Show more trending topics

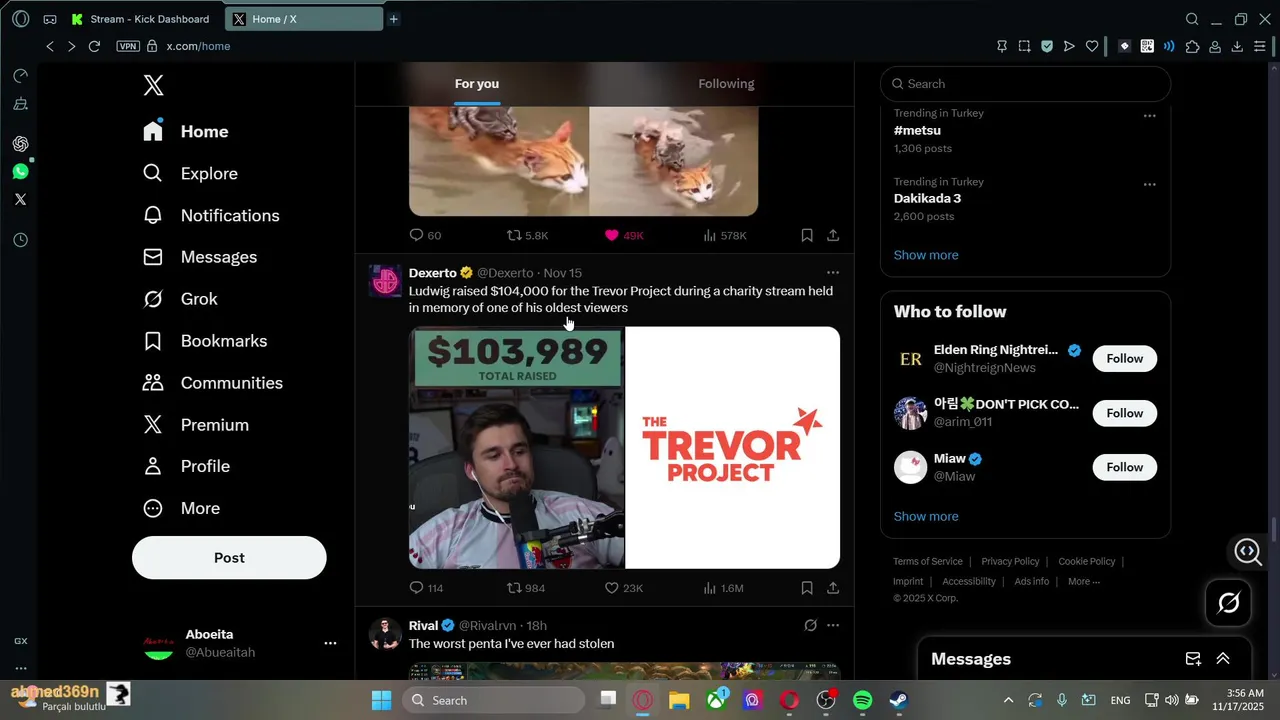coord(926,255)
